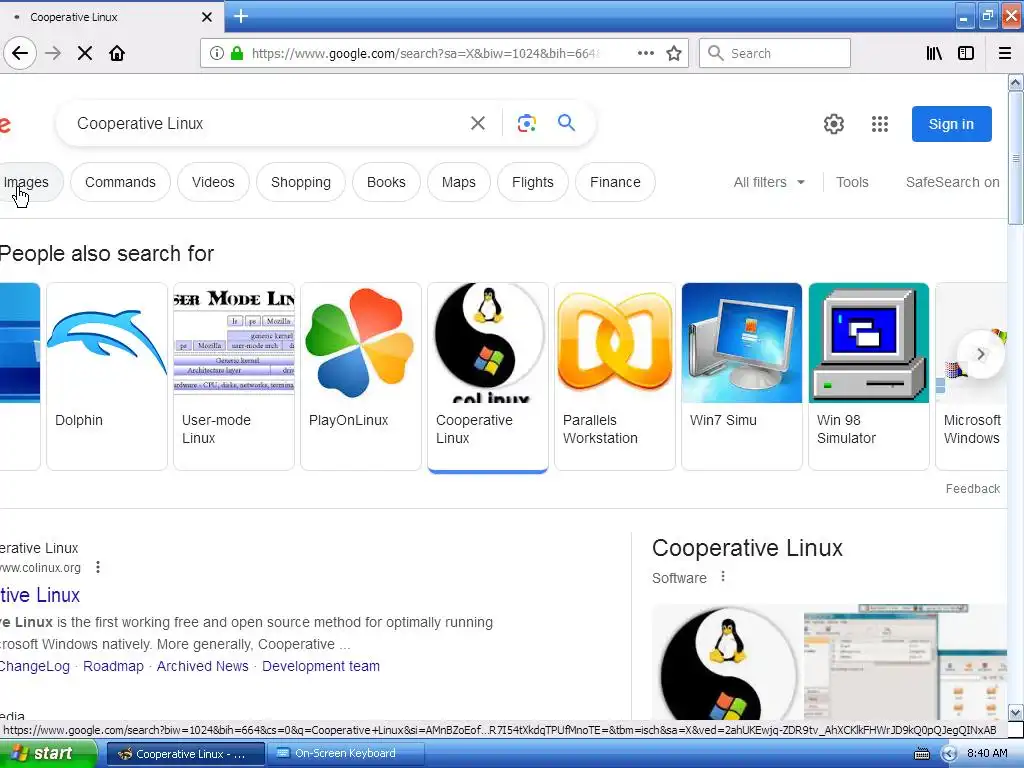Click the page scrollbar up arrow
This screenshot has height=768, width=1024.
point(1015,82)
